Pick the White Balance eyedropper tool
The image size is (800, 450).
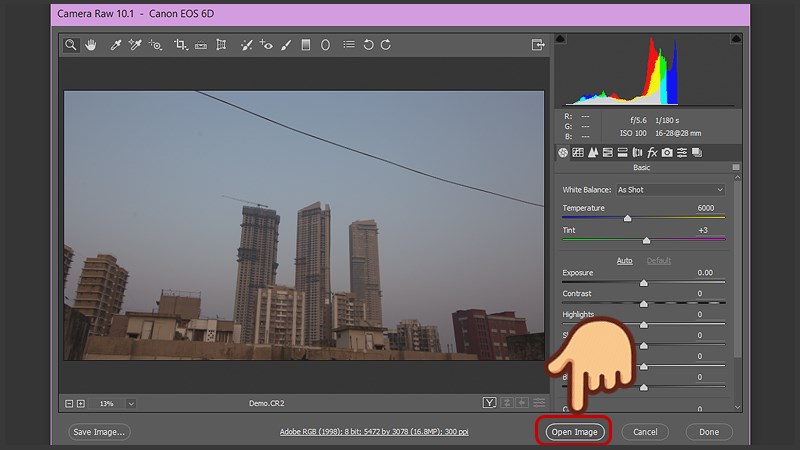click(116, 45)
